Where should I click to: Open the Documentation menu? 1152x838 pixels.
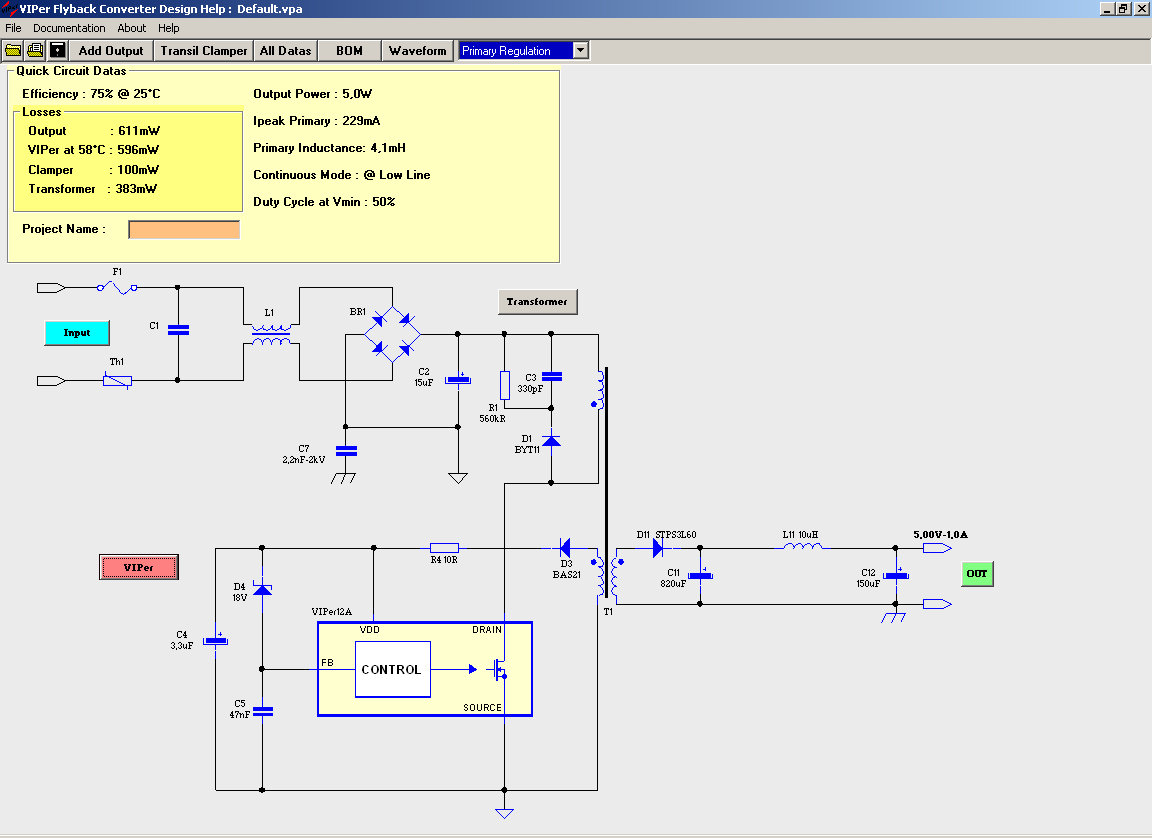click(69, 28)
